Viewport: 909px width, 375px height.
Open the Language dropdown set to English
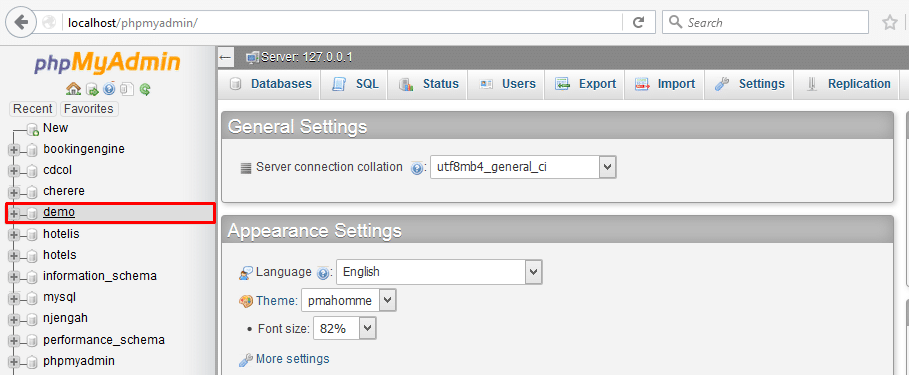[439, 271]
